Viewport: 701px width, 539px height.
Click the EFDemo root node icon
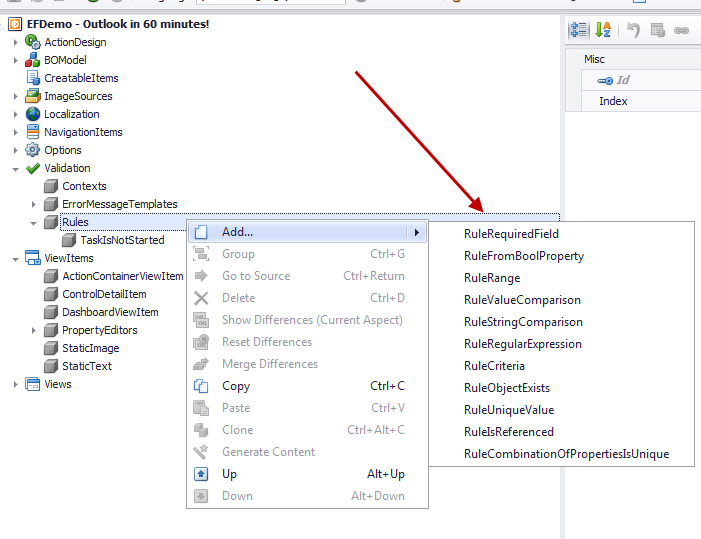(x=15, y=24)
